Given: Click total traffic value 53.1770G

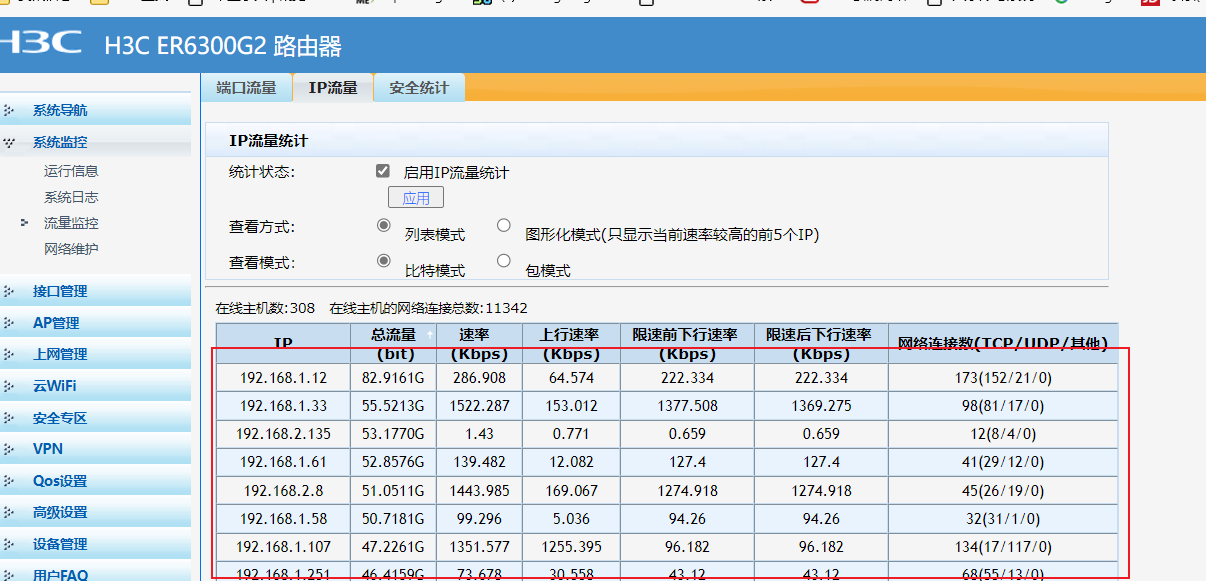Looking at the screenshot, I should (393, 434).
